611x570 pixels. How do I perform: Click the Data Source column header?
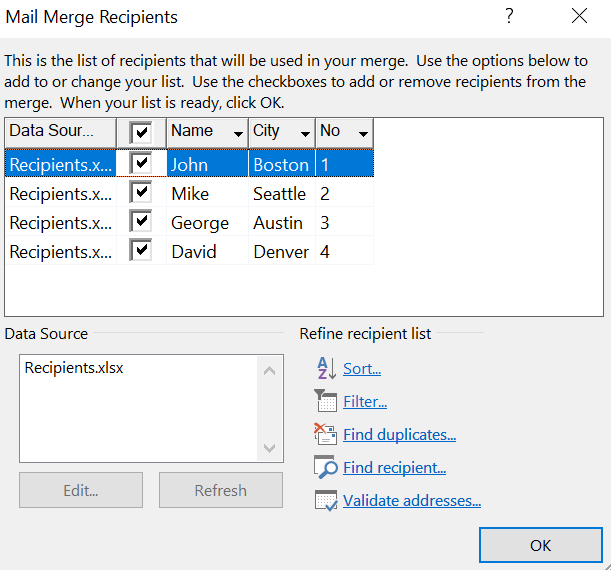point(59,131)
